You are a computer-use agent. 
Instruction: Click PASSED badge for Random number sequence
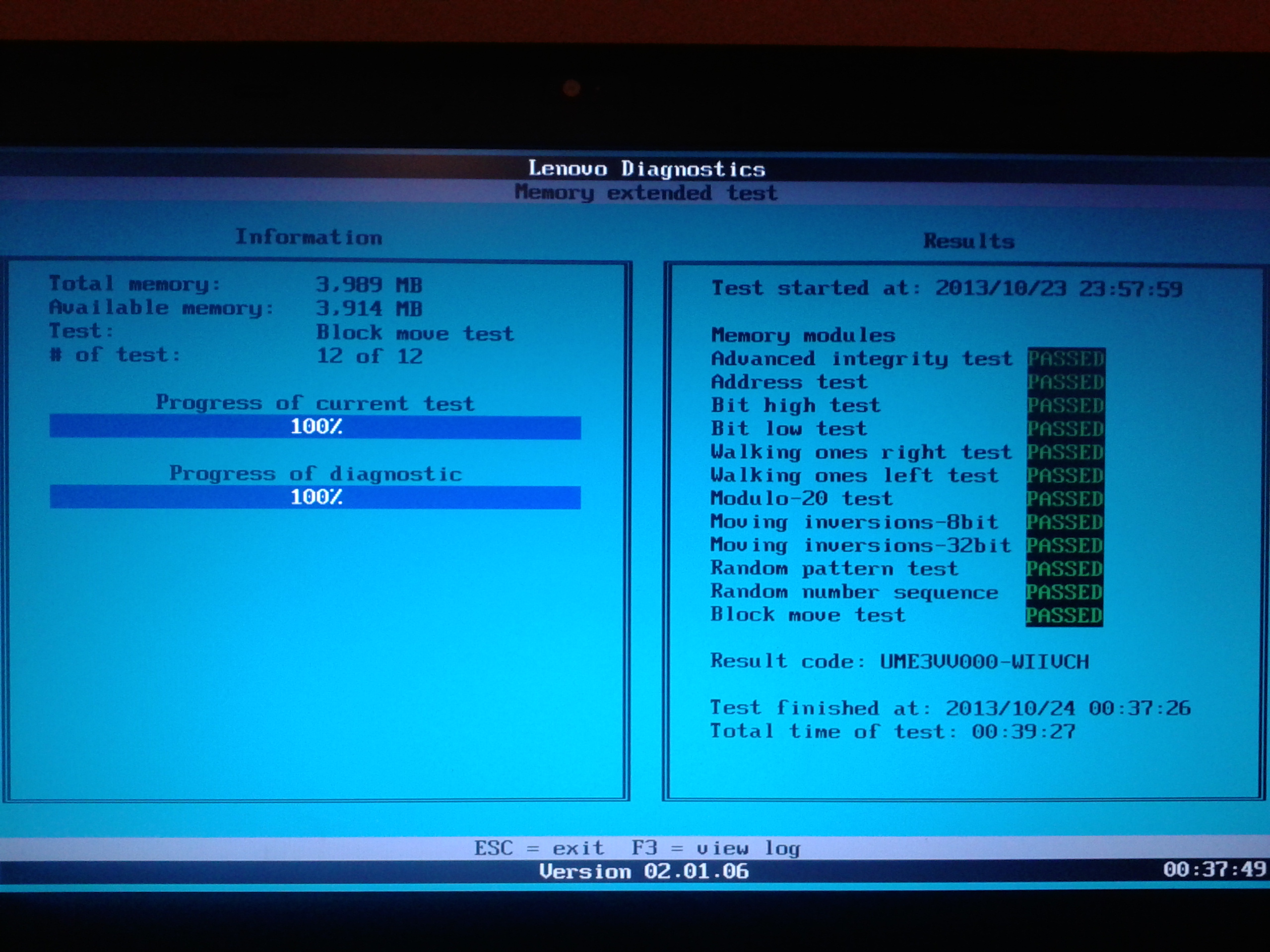(x=1065, y=592)
